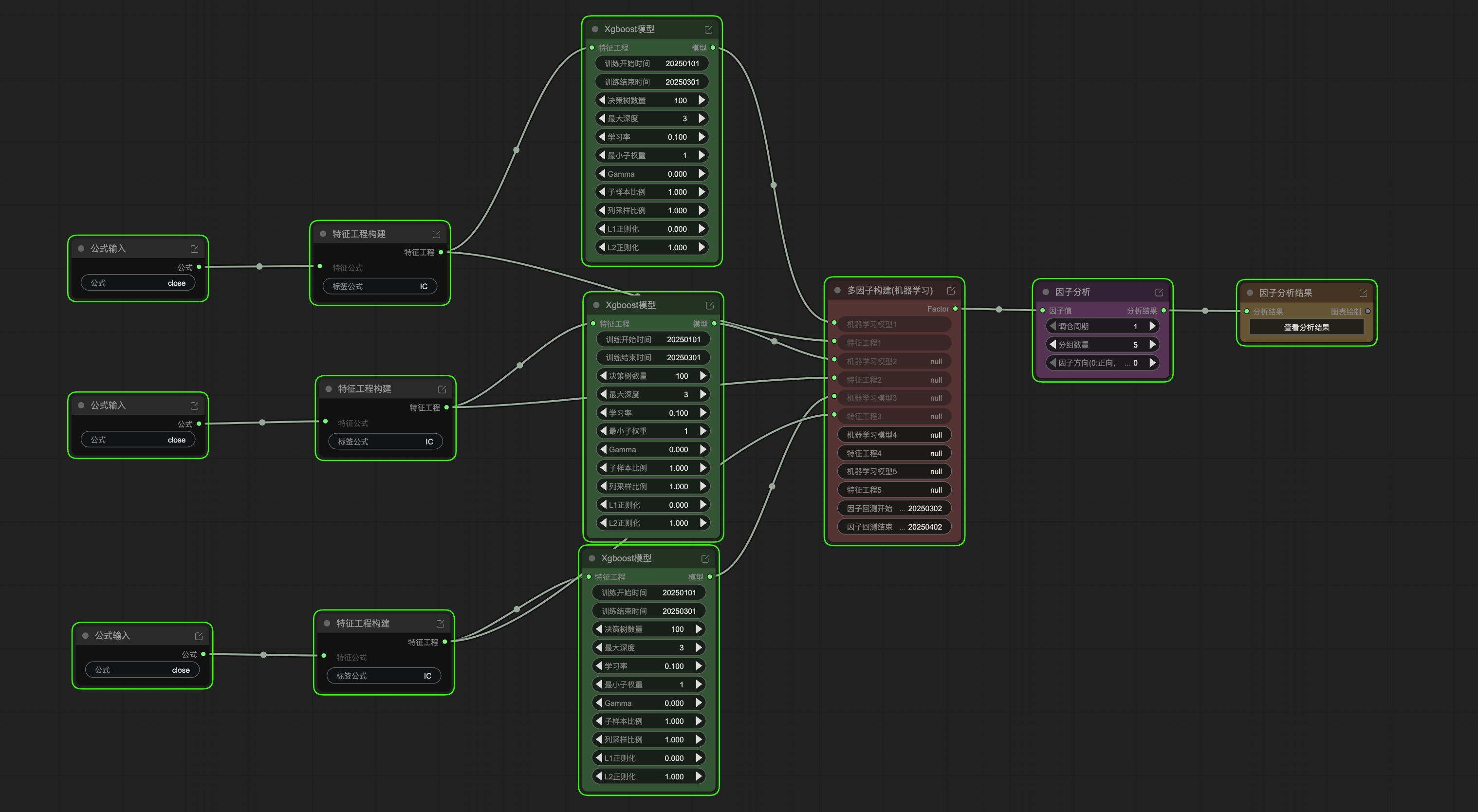Click 查看分析结果 button
This screenshot has height=812, width=1478.
(1307, 327)
